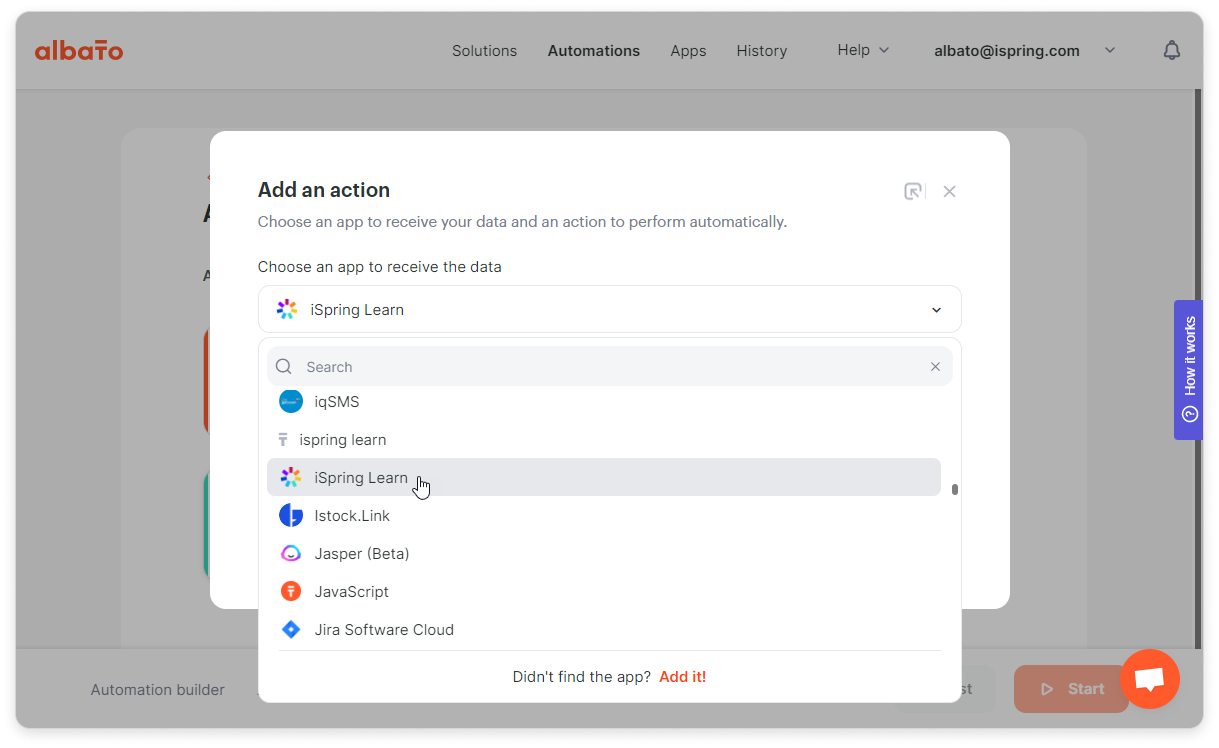Click the albato@ispring.com account label
Viewport: 1219px width, 748px height.
click(x=1007, y=50)
